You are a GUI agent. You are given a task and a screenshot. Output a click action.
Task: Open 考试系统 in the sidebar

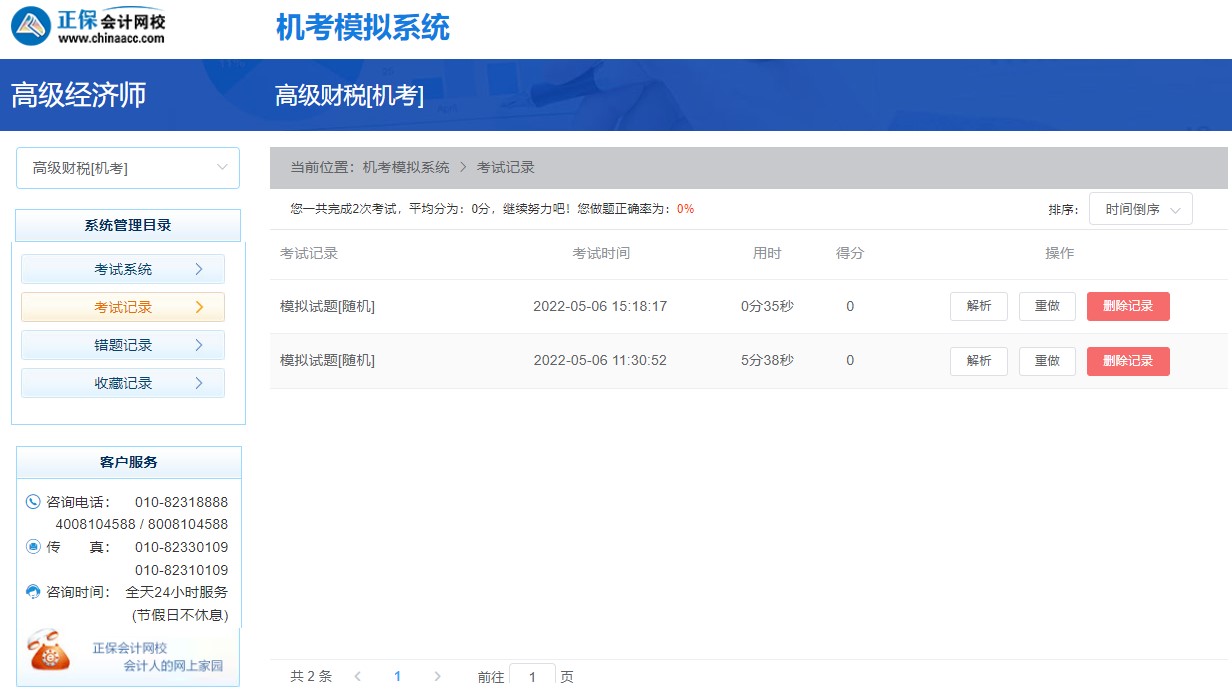[123, 269]
